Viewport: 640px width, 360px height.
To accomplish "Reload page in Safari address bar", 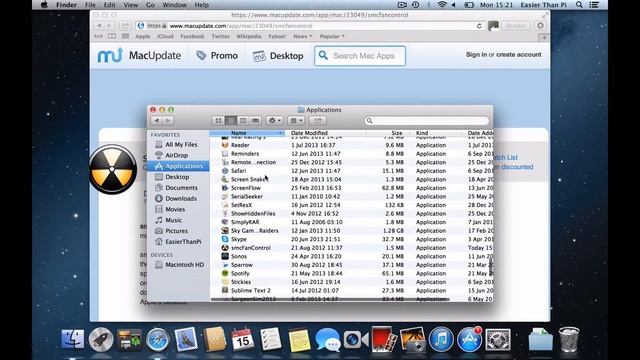I will click(479, 26).
